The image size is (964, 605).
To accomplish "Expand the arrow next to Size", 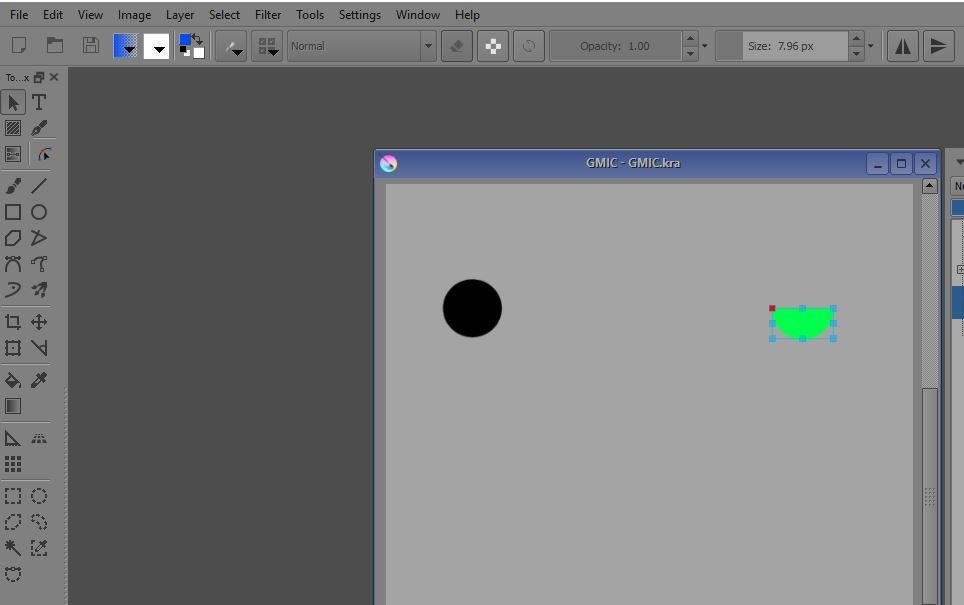I will click(871, 46).
